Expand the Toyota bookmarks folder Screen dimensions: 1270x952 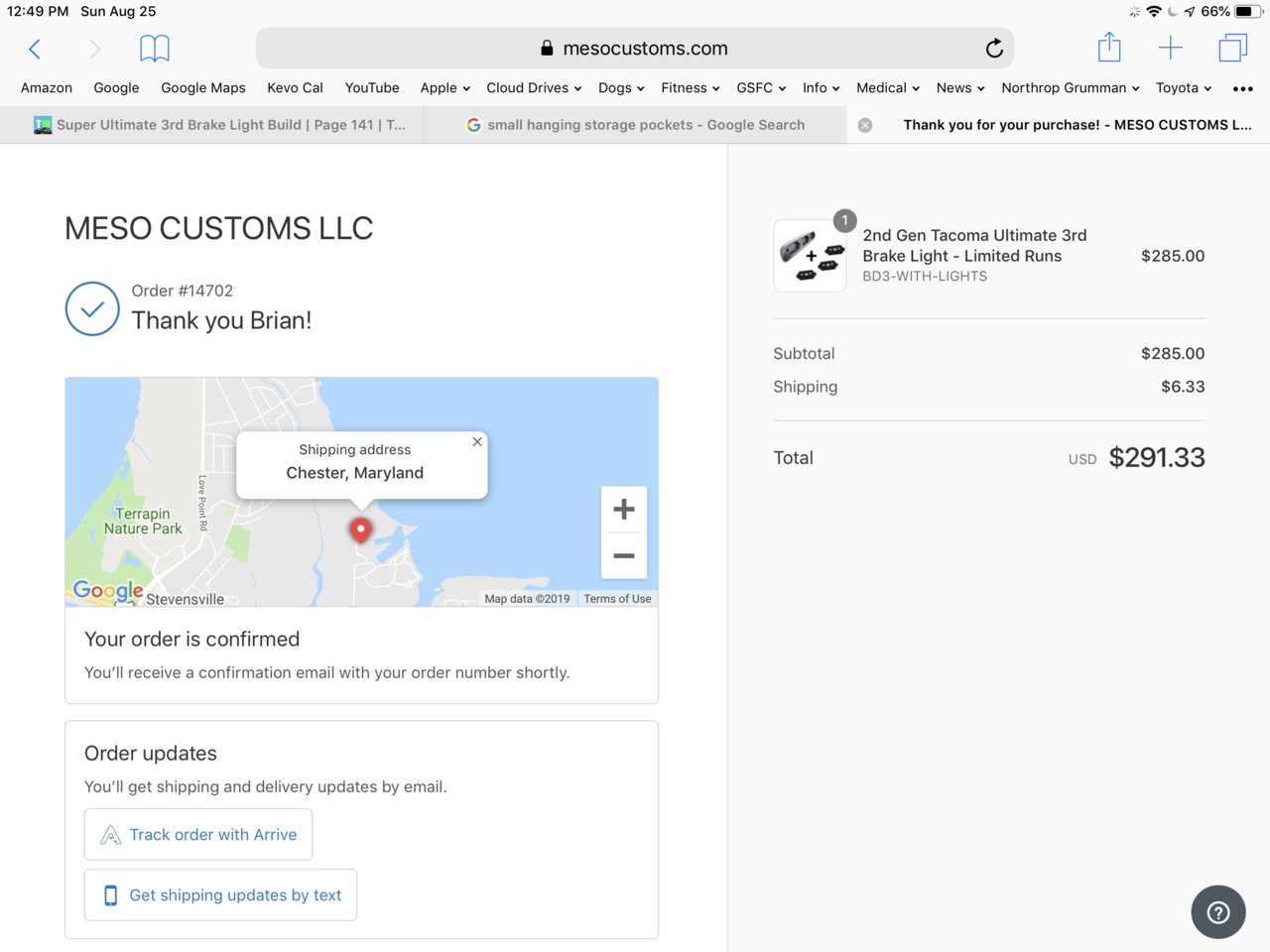tap(1184, 87)
